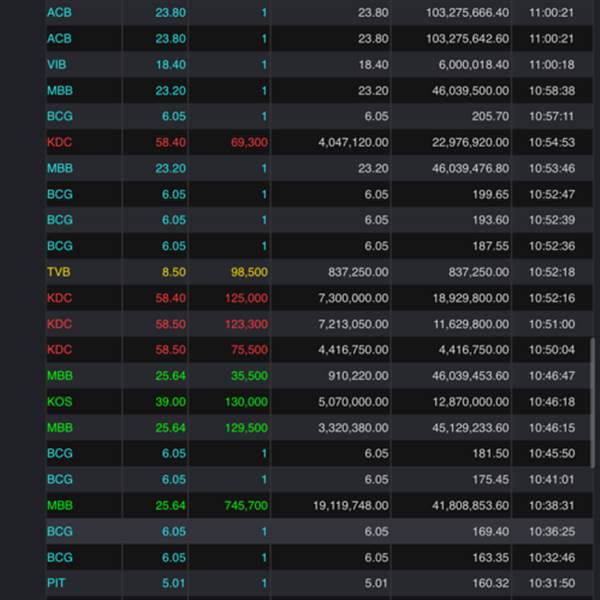Click timestamp 10:31:50

(x=552, y=583)
